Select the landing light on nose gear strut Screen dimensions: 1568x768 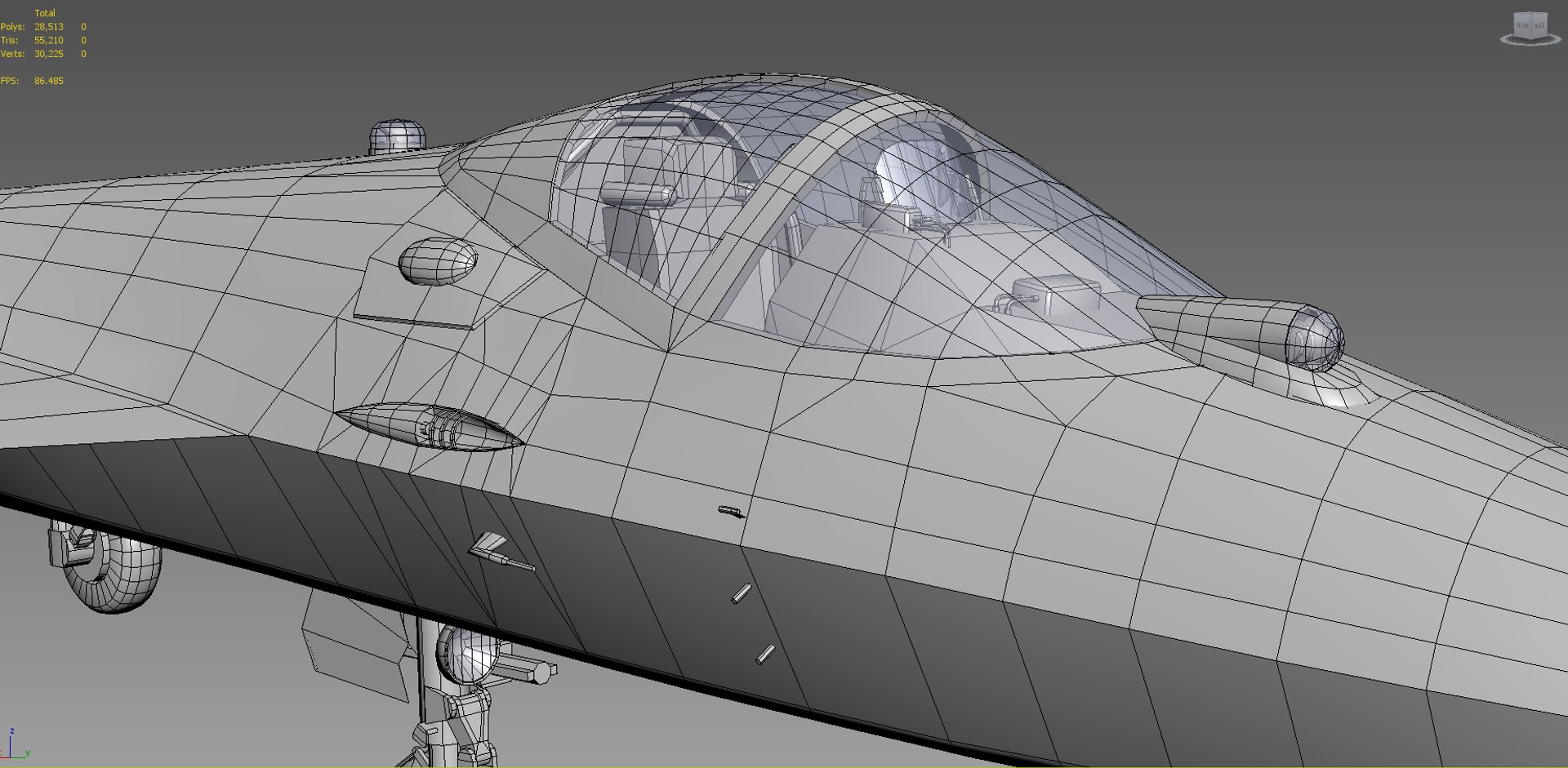point(467,655)
